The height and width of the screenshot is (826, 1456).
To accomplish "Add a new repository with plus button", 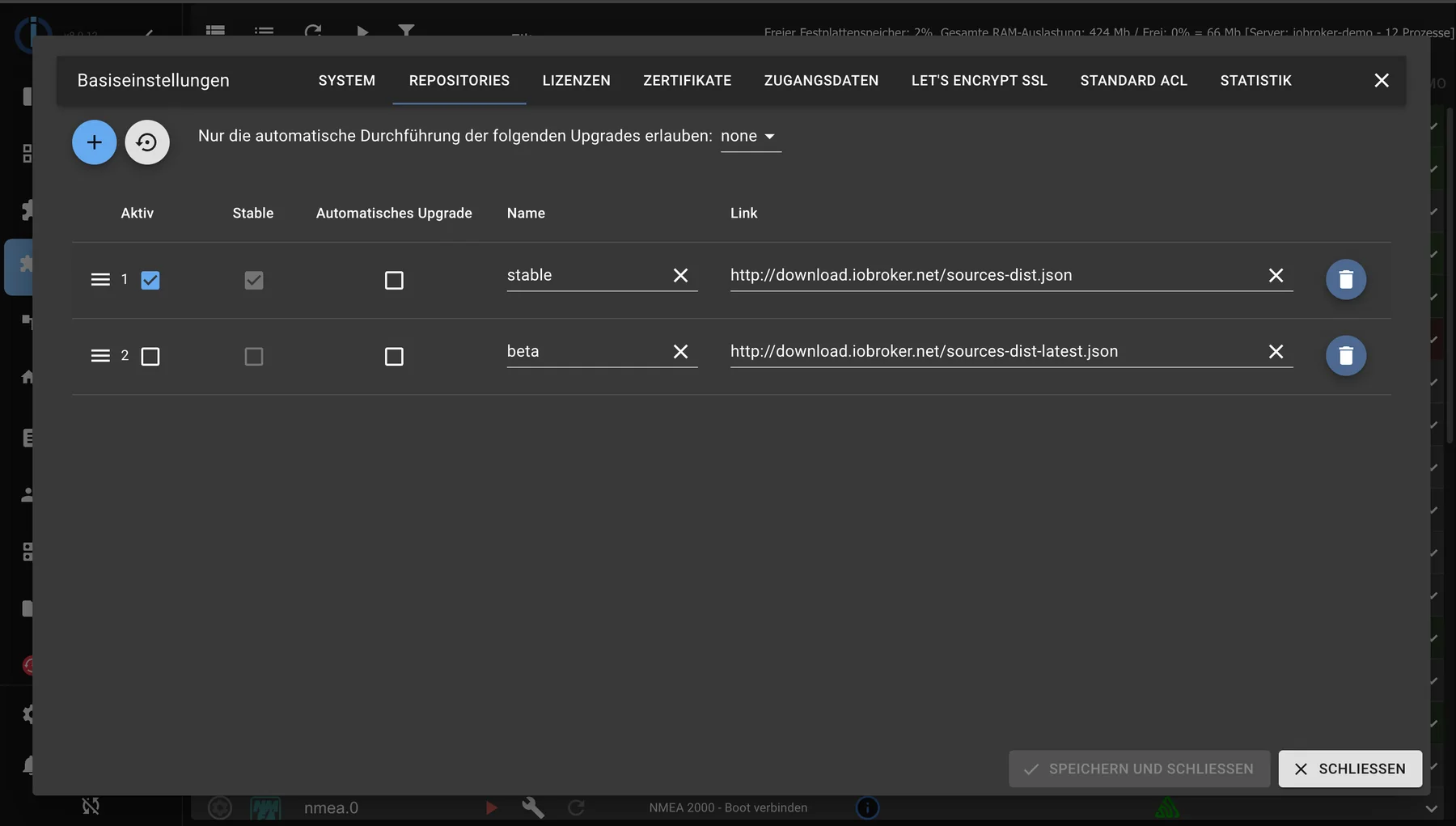I will click(94, 142).
